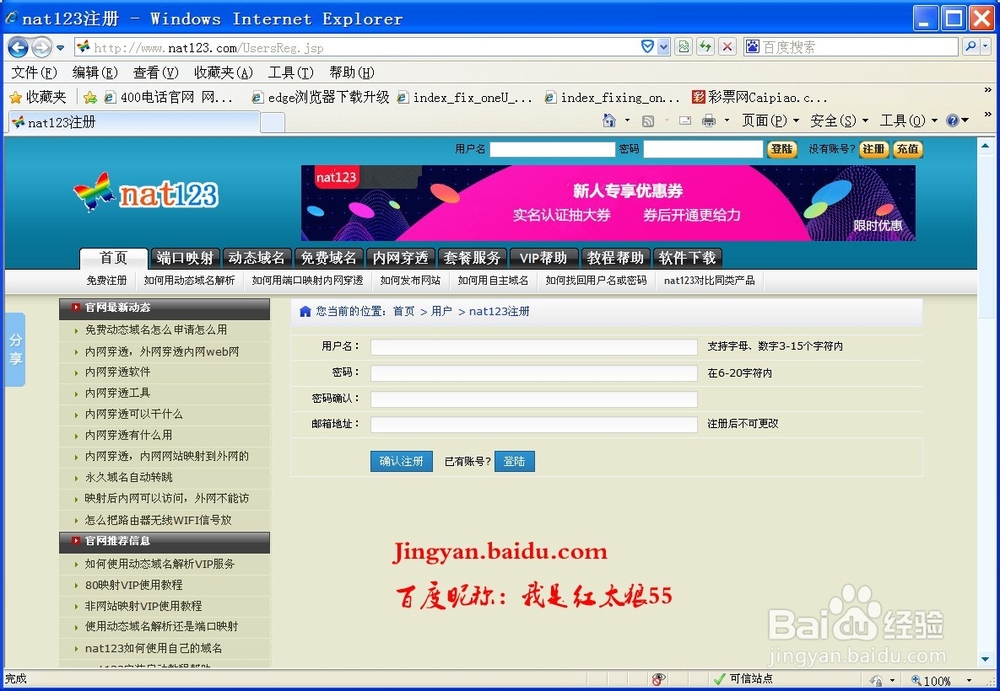Click the registration 邮箱地址 input field
The height and width of the screenshot is (691, 1000).
534,424
